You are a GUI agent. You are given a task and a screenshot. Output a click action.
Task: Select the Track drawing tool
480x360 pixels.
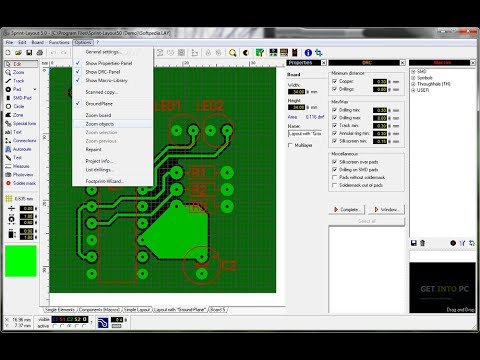coord(15,81)
